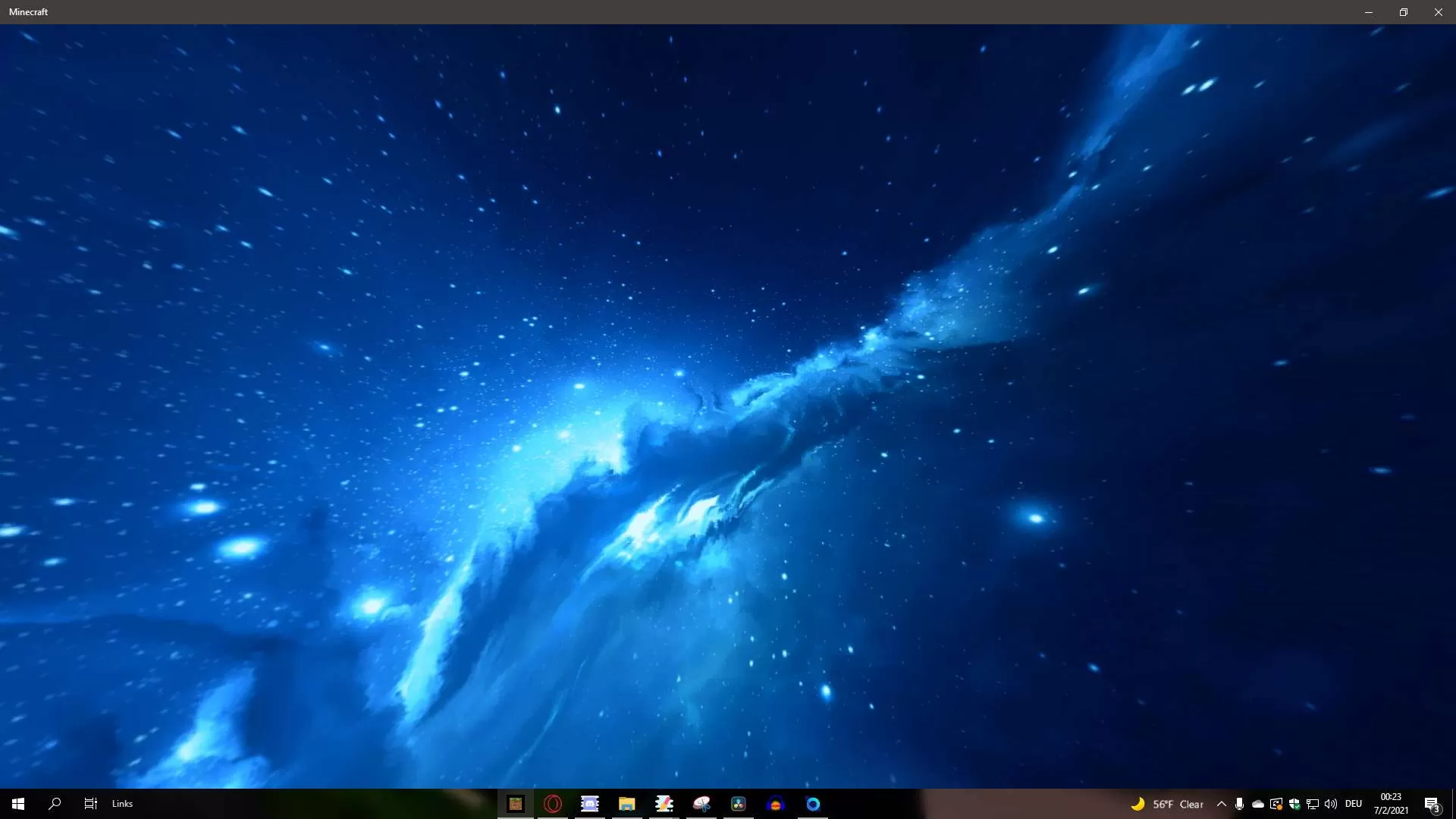Click the Windows Start button
1456x819 pixels.
[x=18, y=804]
